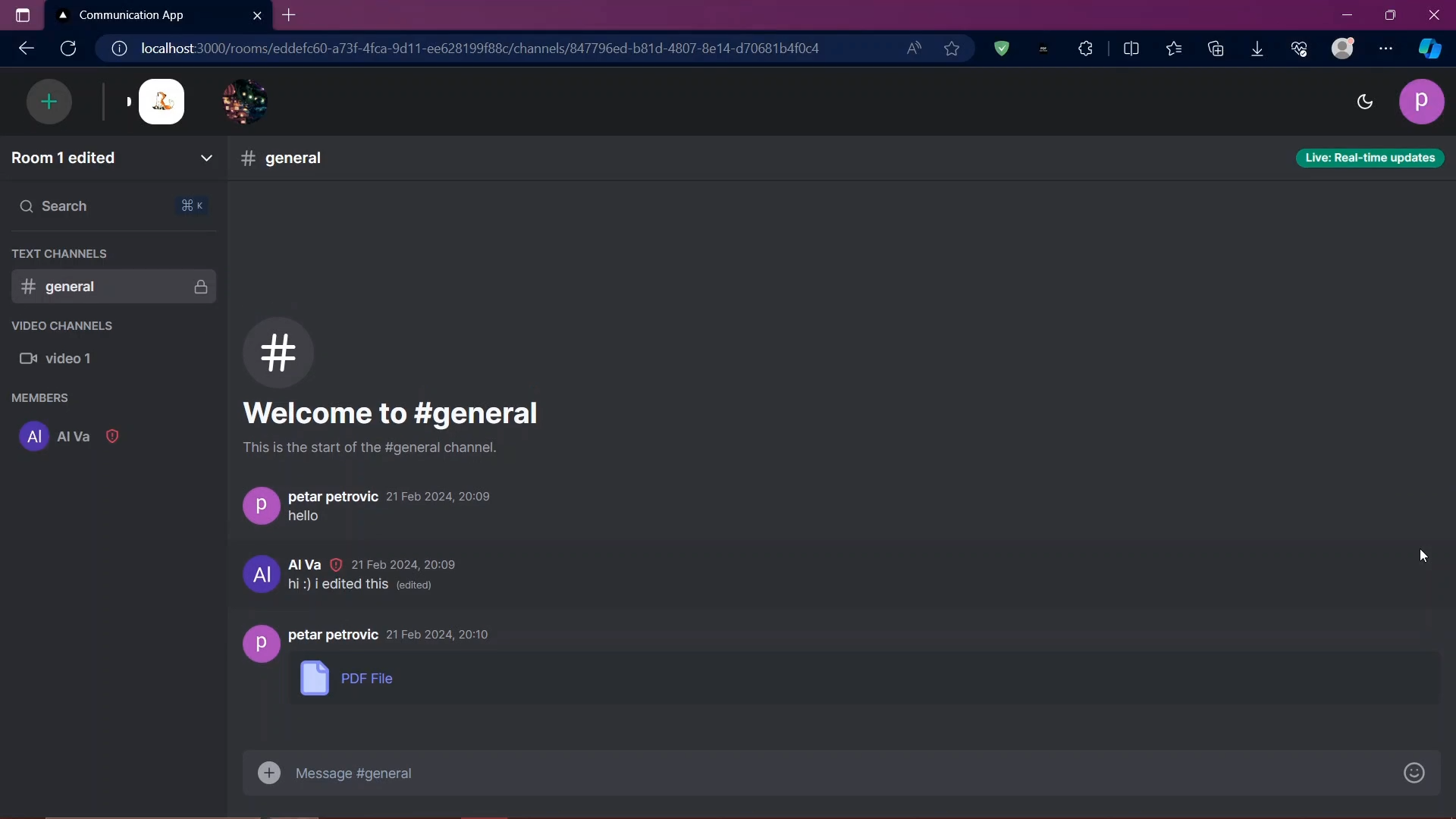
Task: Focus the Message #general input field
Action: click(x=834, y=773)
